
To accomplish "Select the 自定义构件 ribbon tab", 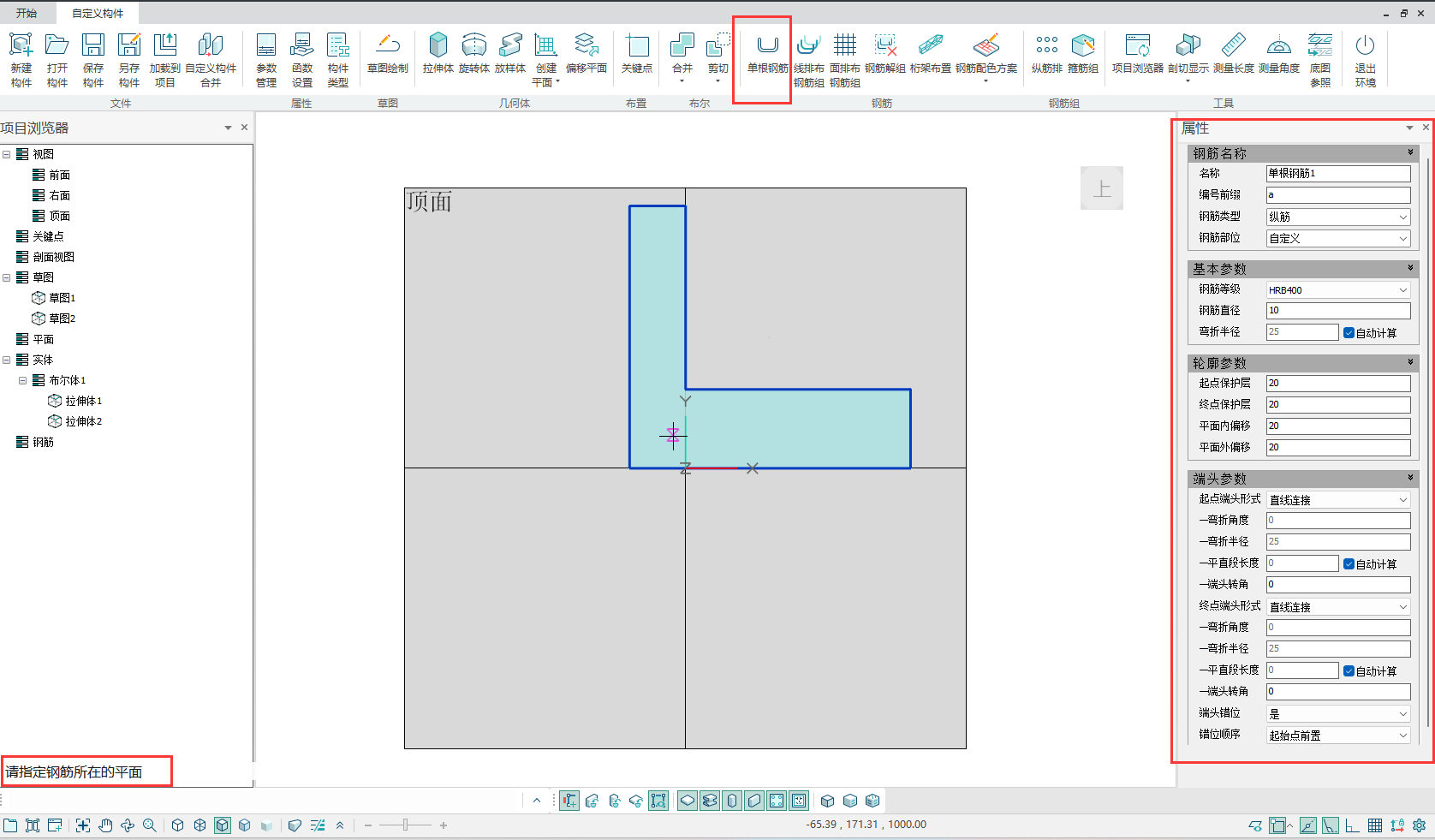I will 98,13.
